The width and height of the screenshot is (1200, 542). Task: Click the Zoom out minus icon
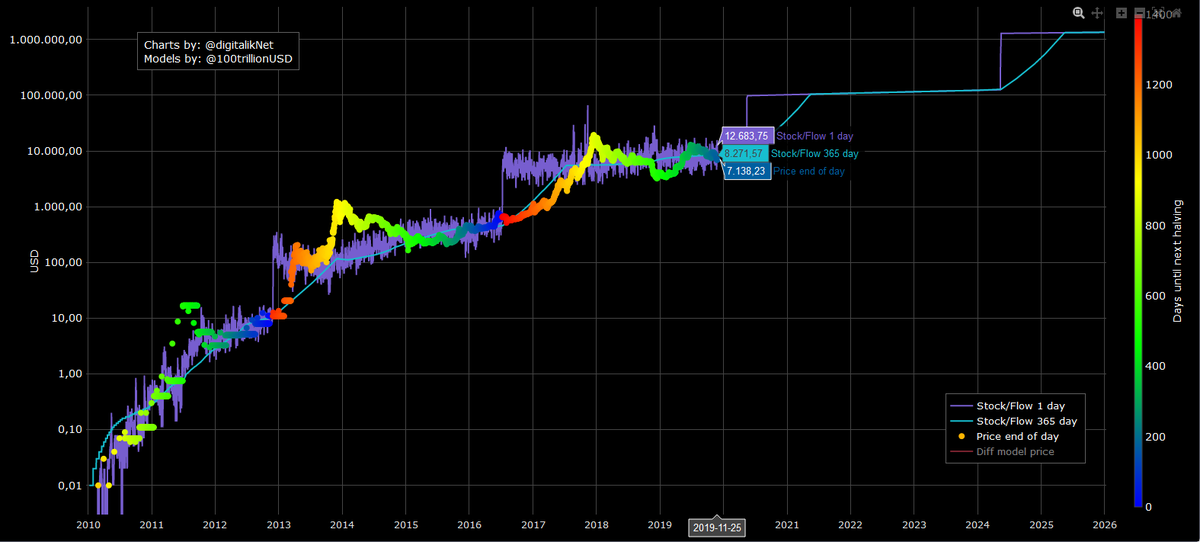(x=1140, y=13)
